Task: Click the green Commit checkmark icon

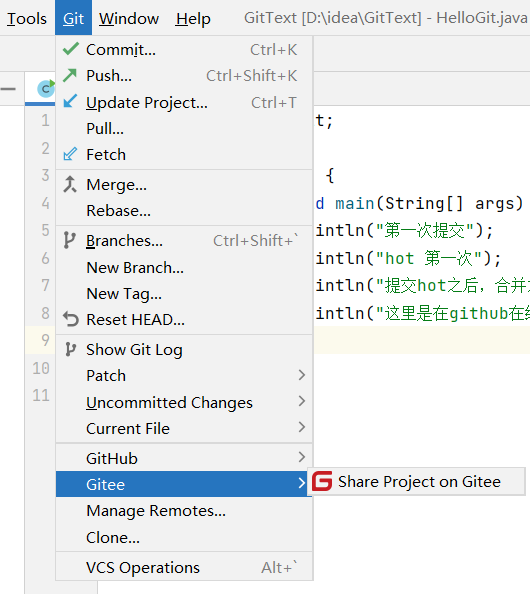Action: [x=70, y=49]
